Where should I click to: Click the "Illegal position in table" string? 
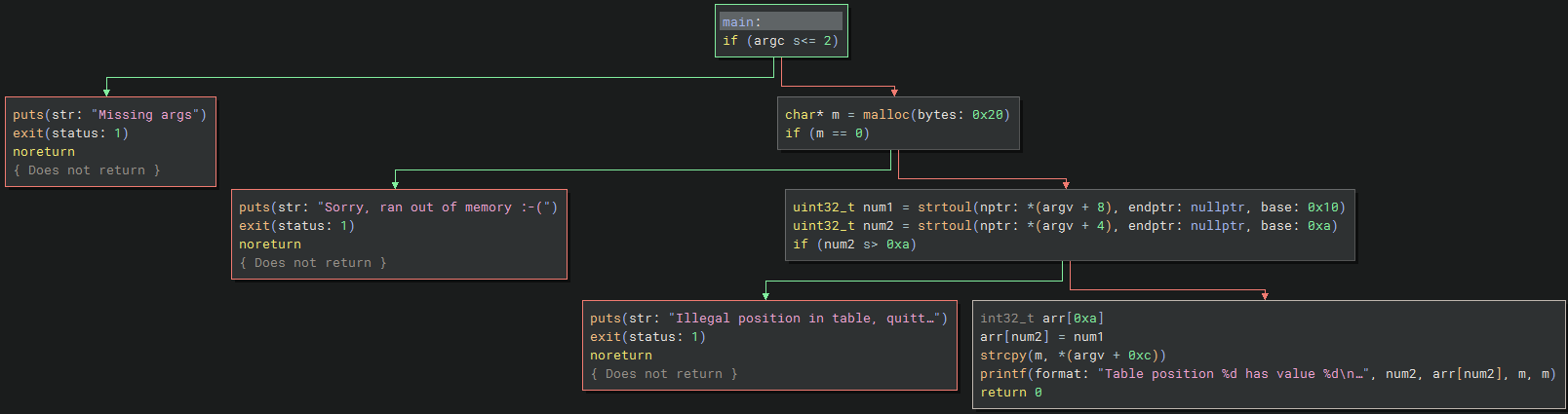(804, 319)
